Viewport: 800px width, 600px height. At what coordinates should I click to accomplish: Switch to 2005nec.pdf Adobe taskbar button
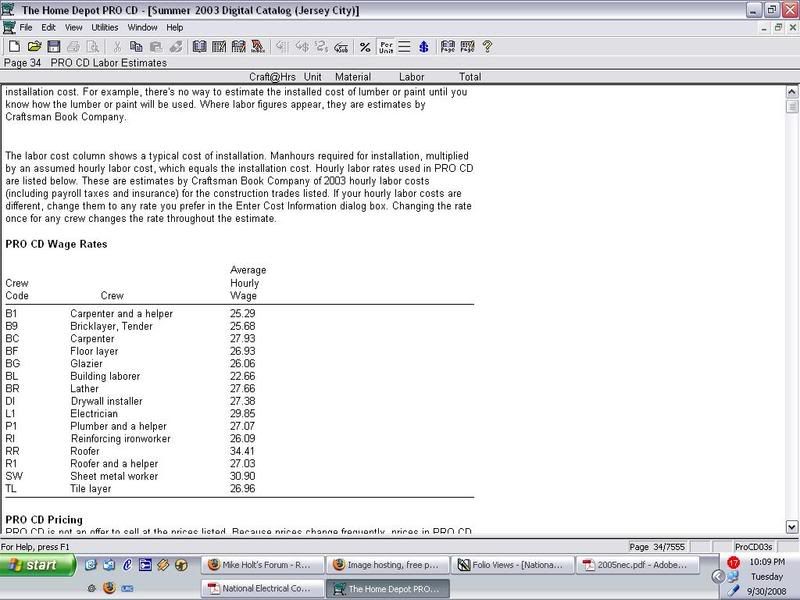pos(637,565)
